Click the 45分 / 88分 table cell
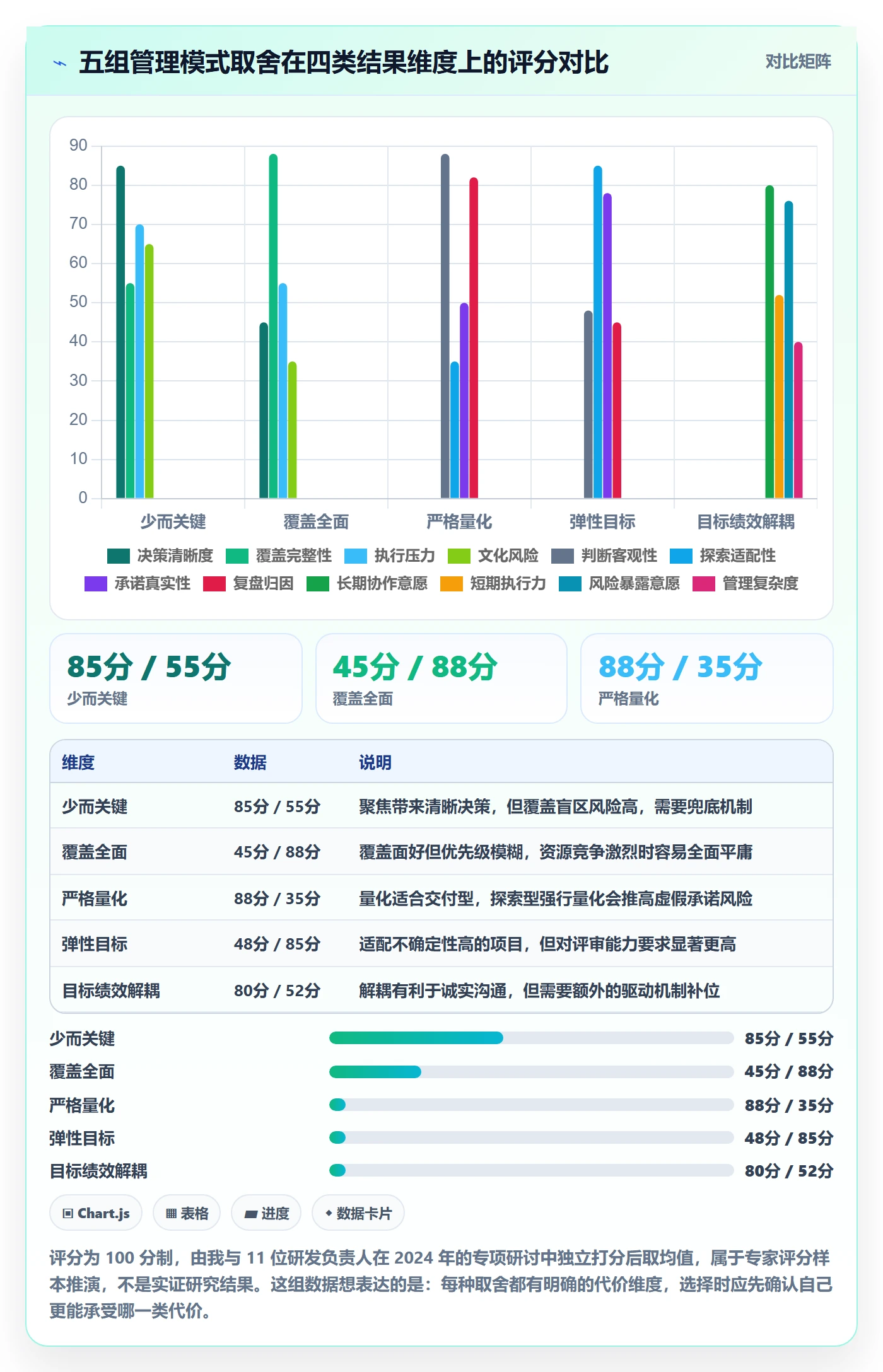Image resolution: width=883 pixels, height=1372 pixels. [277, 852]
